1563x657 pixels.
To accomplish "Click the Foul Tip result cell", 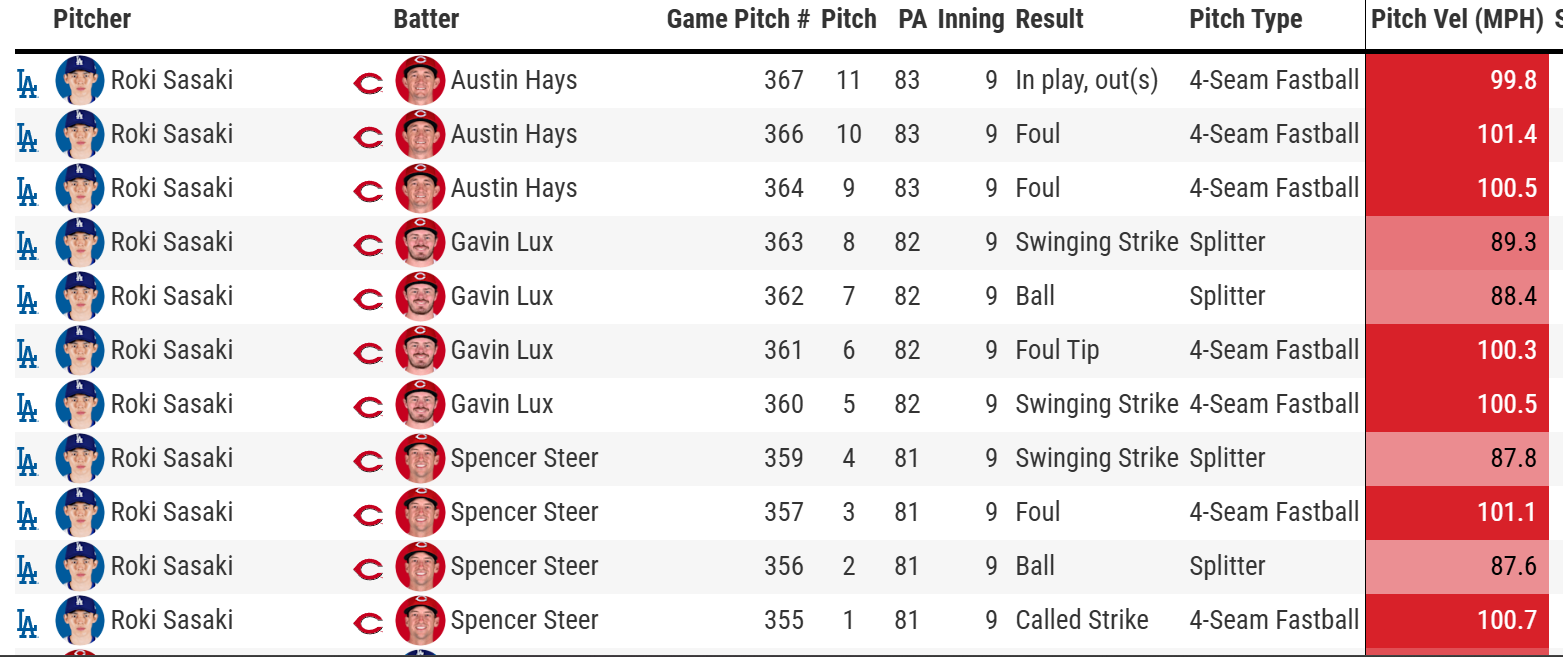I will point(1057,350).
